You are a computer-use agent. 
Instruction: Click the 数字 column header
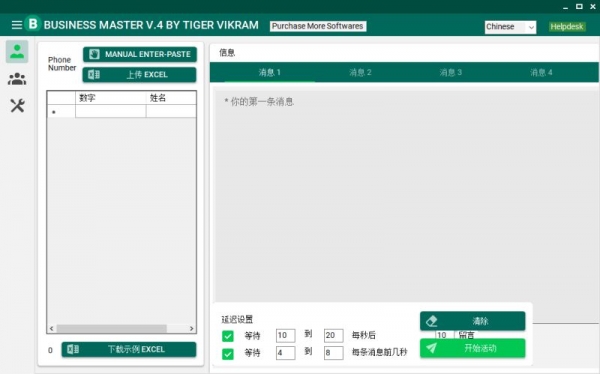111,98
